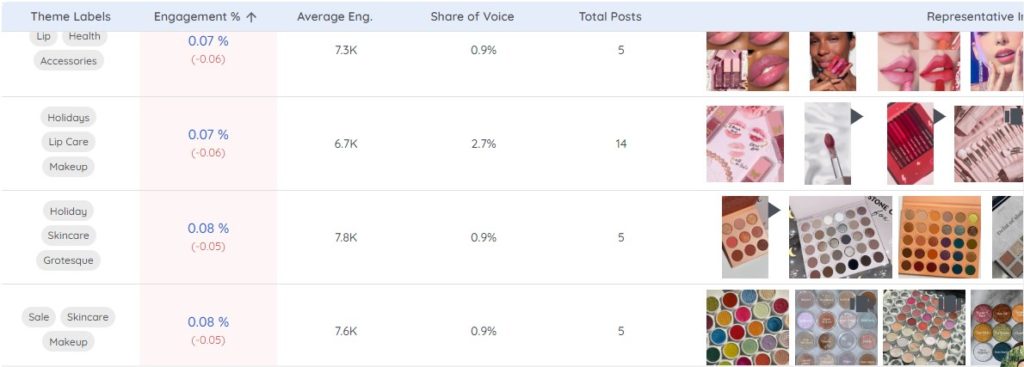Image resolution: width=1024 pixels, height=367 pixels.
Task: Click the Accessories theme label
Action: coord(69,61)
